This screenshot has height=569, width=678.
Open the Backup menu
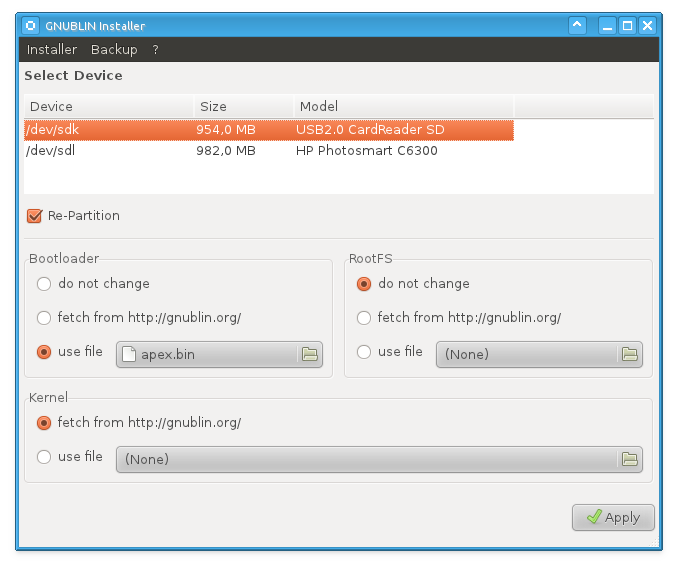point(114,50)
